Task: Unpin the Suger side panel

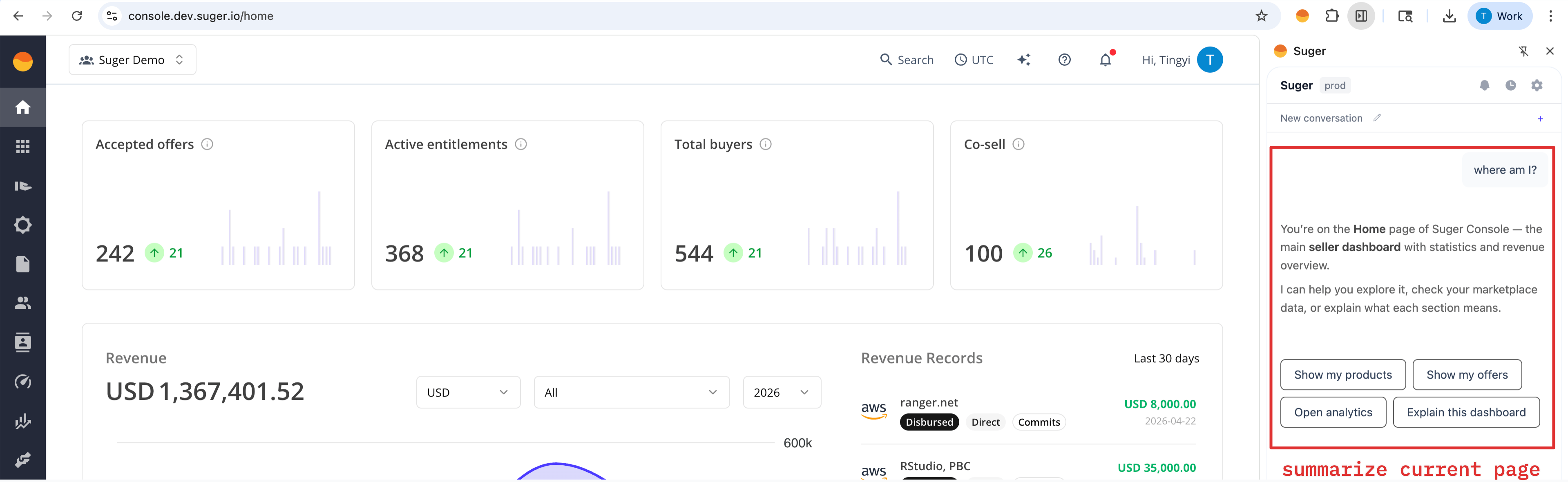Action: [1523, 51]
